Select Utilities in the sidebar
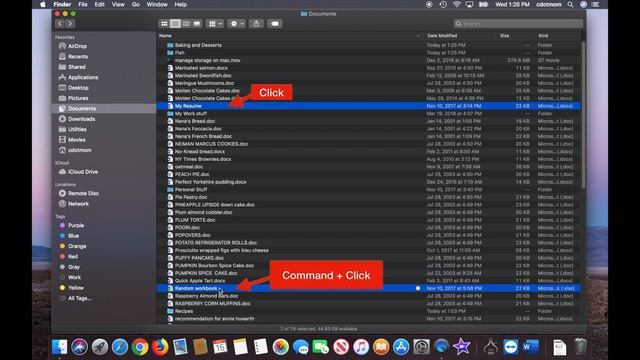This screenshot has width=640, height=360. click(x=77, y=129)
